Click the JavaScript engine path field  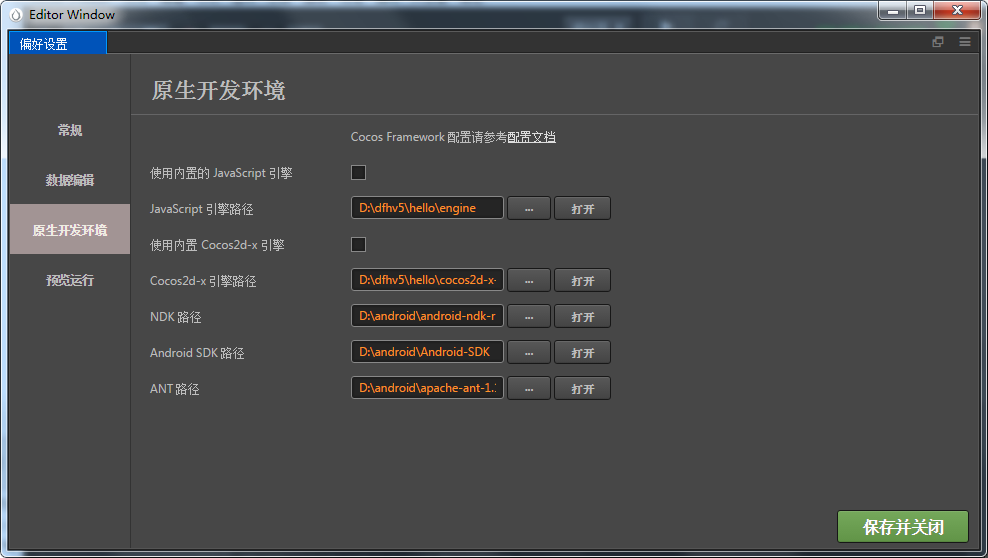(x=427, y=208)
